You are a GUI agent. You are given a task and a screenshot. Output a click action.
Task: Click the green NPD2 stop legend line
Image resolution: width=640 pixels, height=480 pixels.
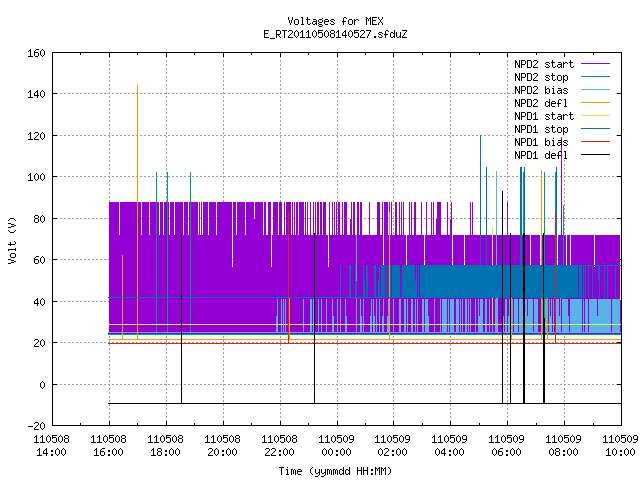pos(595,77)
